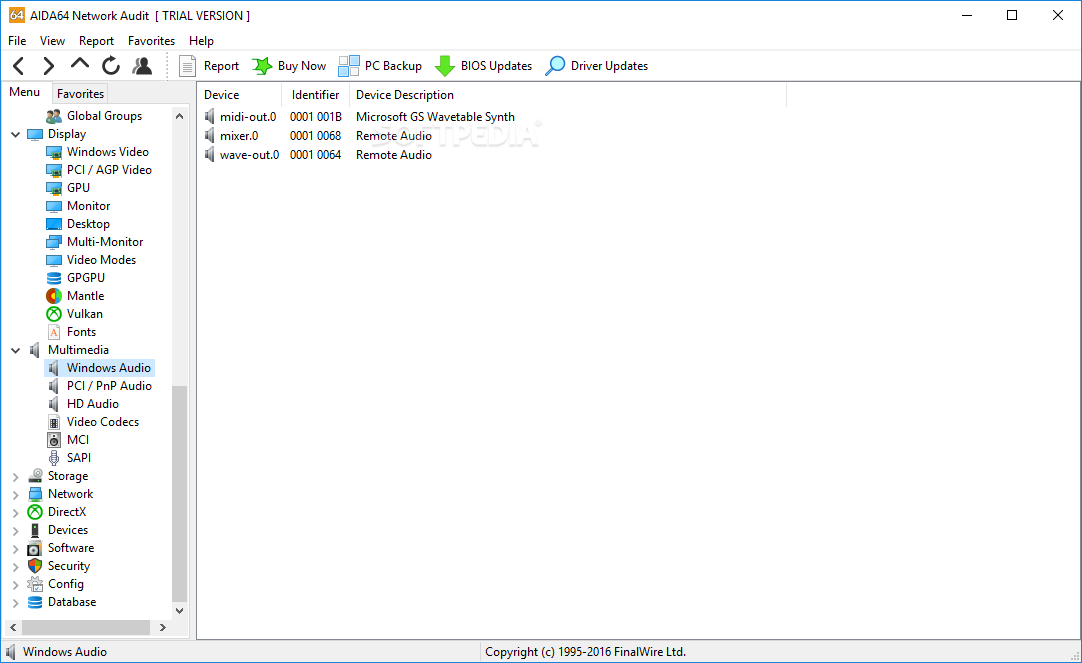Select the Multimedia tree item label
The height and width of the screenshot is (663, 1082).
pyautogui.click(x=78, y=350)
